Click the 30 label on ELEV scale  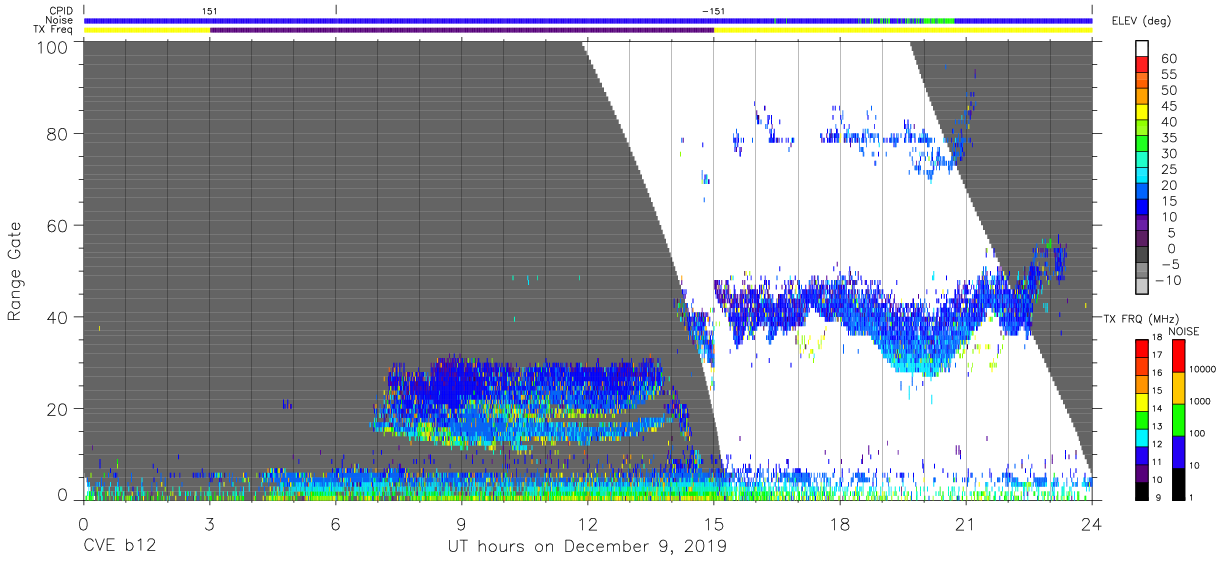pyautogui.click(x=1168, y=153)
